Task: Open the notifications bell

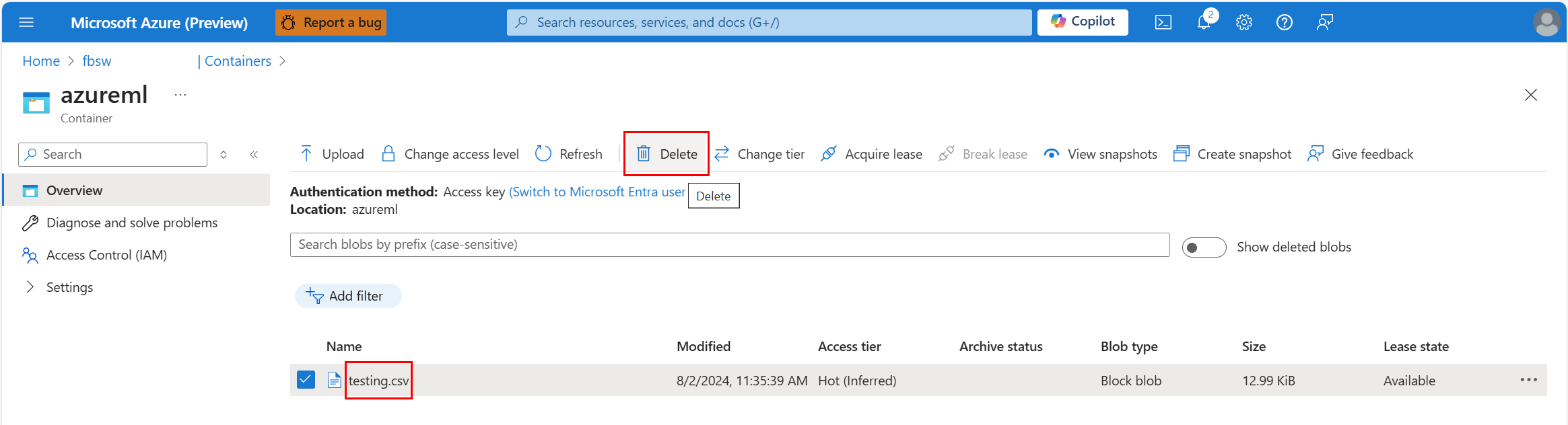Action: coord(1204,22)
